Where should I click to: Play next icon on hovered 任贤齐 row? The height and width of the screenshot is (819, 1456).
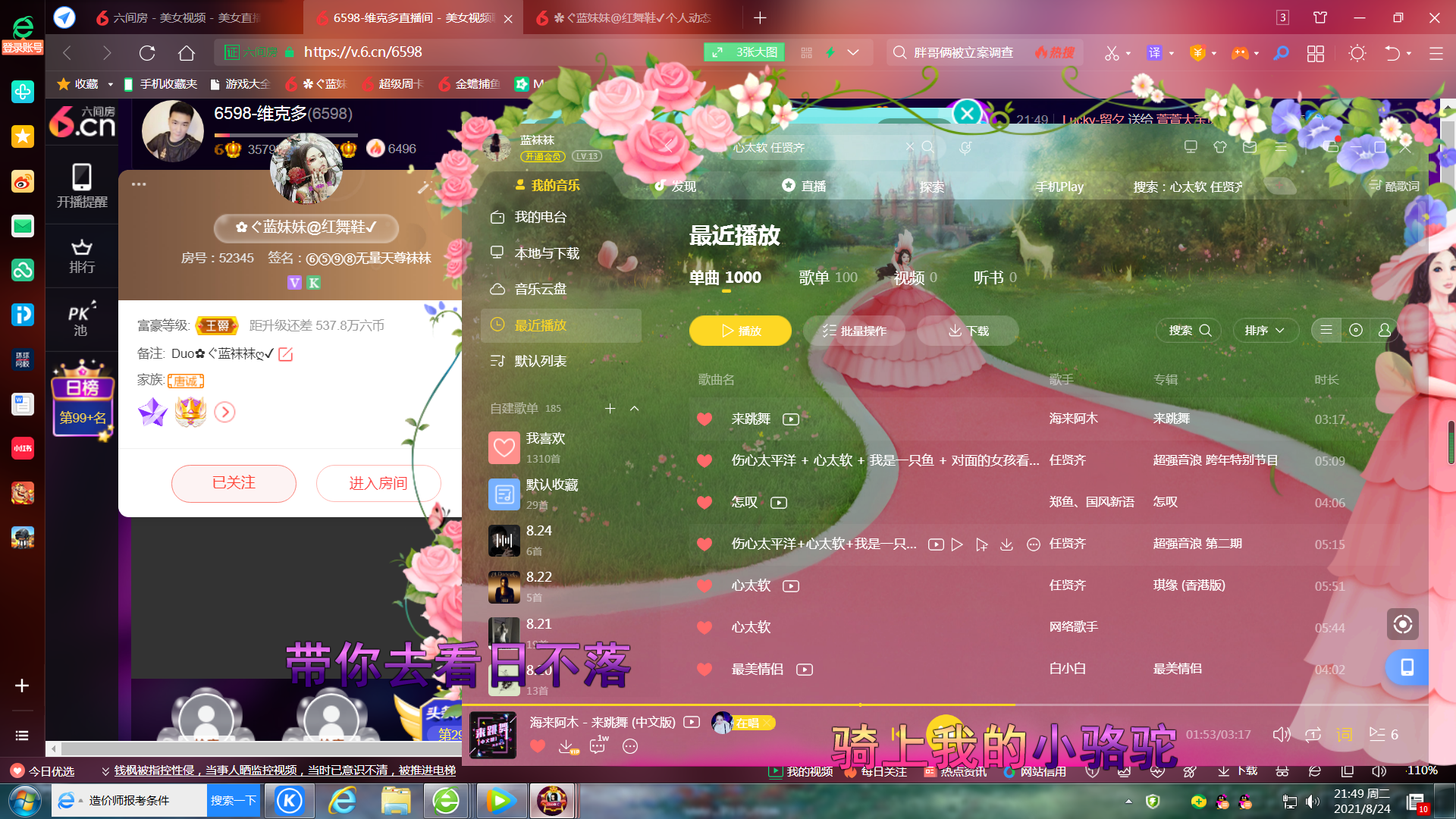[981, 544]
